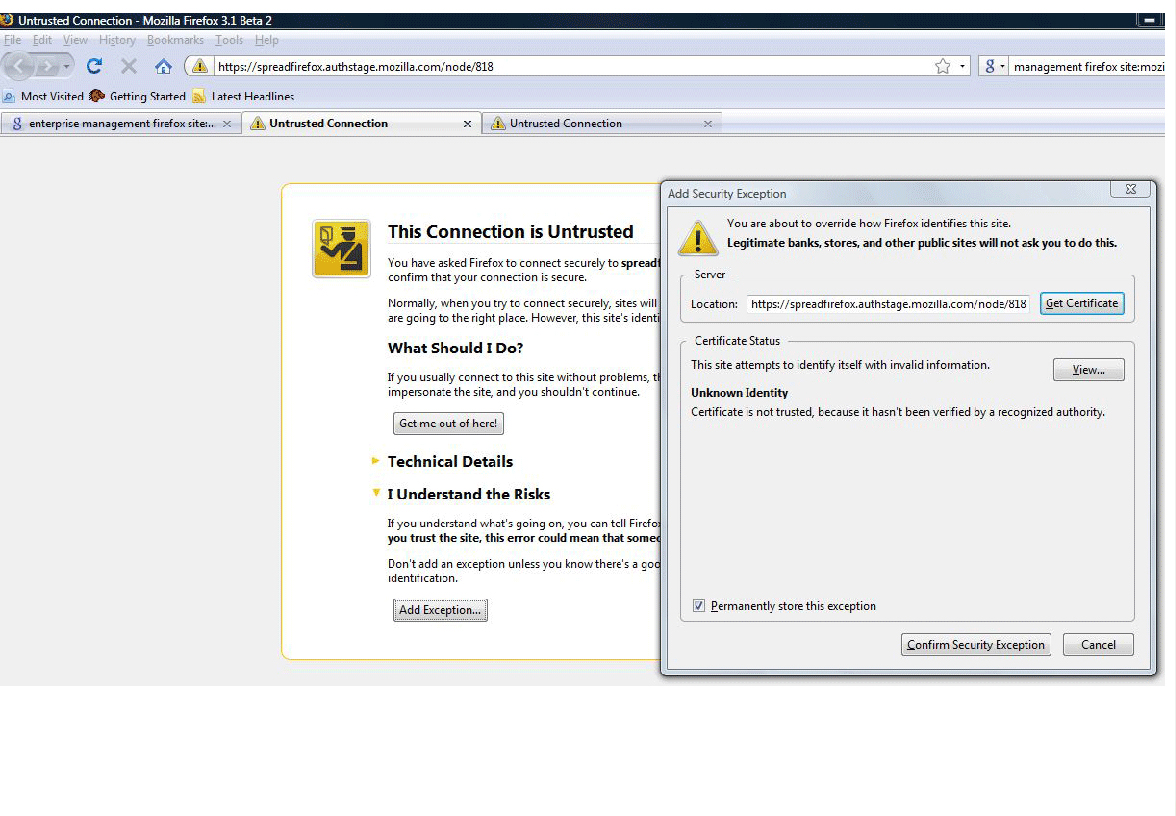
Task: Click the Get Certificate button
Action: point(1082,303)
